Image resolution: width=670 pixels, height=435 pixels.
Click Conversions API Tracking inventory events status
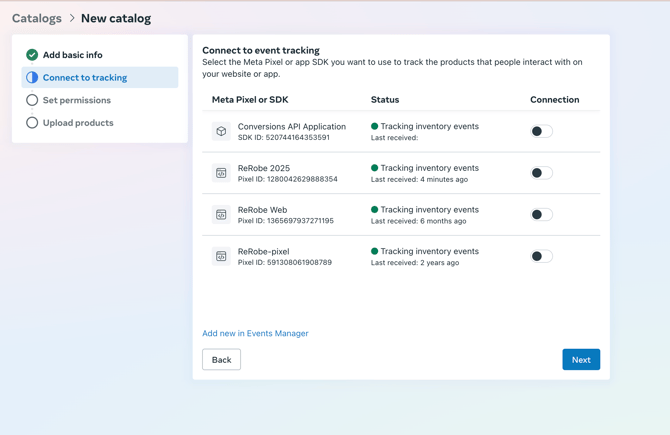click(x=425, y=126)
